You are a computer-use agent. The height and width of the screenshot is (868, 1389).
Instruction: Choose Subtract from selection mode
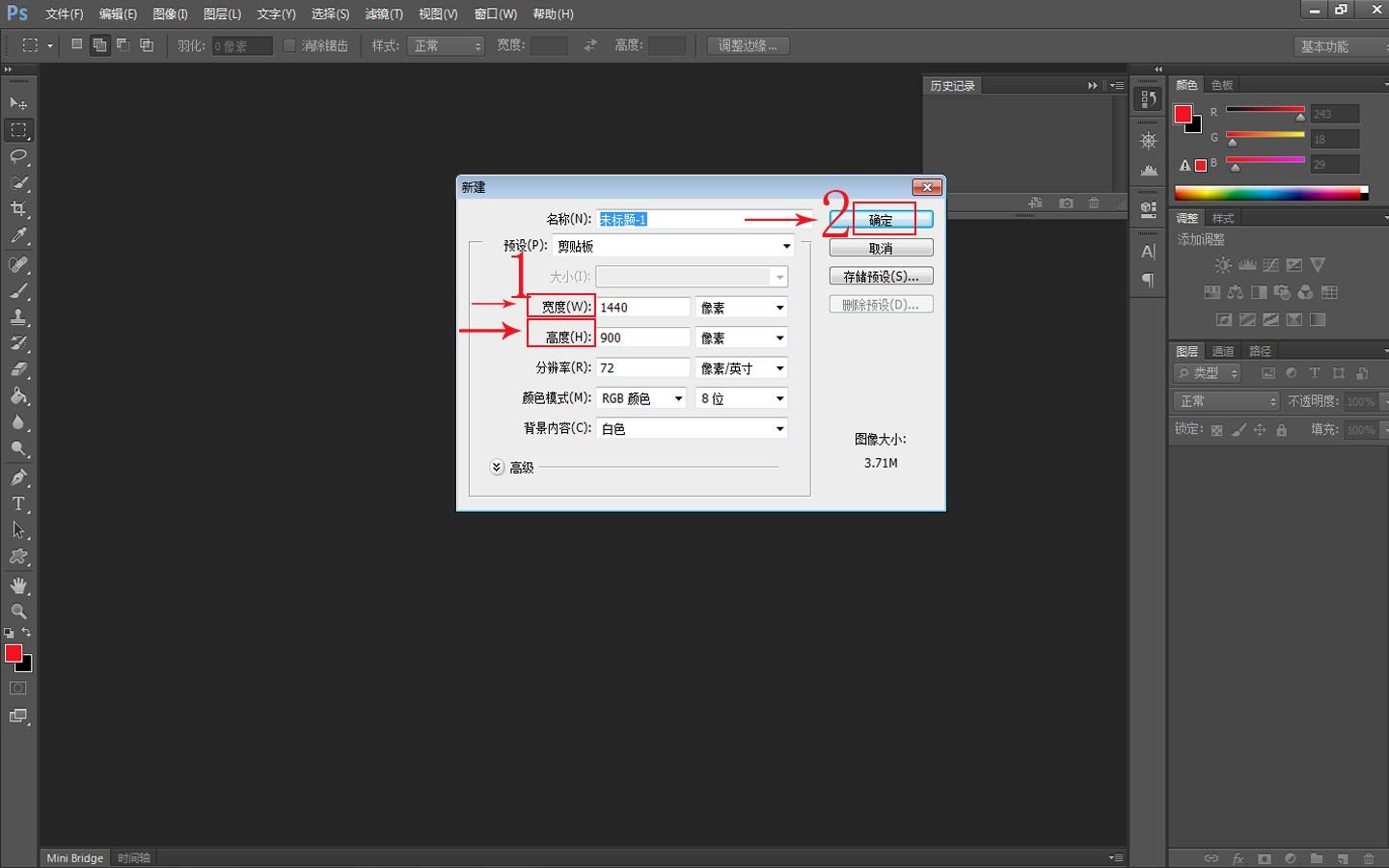tap(123, 44)
